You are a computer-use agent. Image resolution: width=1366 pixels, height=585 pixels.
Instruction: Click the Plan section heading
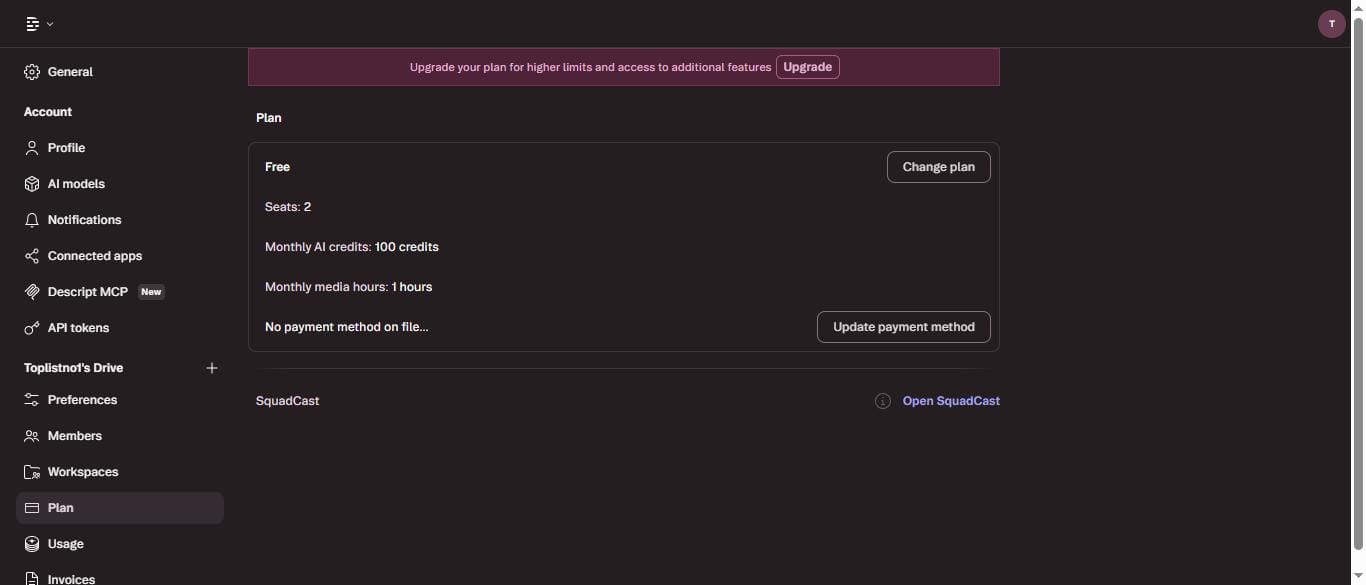pyautogui.click(x=269, y=118)
